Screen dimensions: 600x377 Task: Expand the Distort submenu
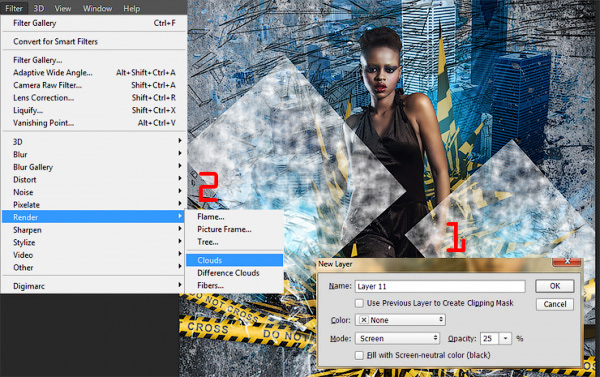tap(94, 180)
